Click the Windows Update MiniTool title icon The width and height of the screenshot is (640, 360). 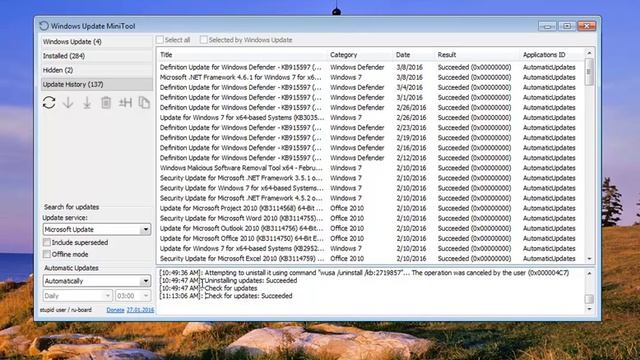click(x=44, y=26)
